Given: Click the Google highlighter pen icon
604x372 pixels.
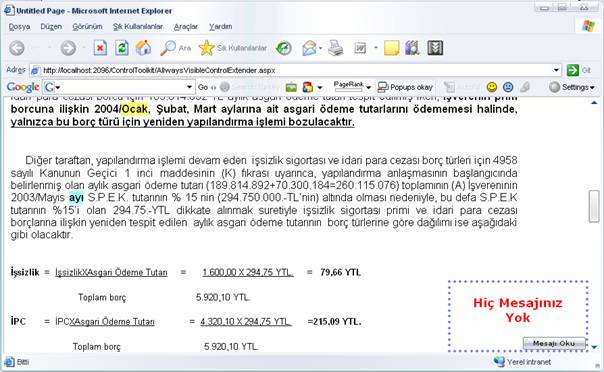Looking at the screenshot, I should [525, 87].
